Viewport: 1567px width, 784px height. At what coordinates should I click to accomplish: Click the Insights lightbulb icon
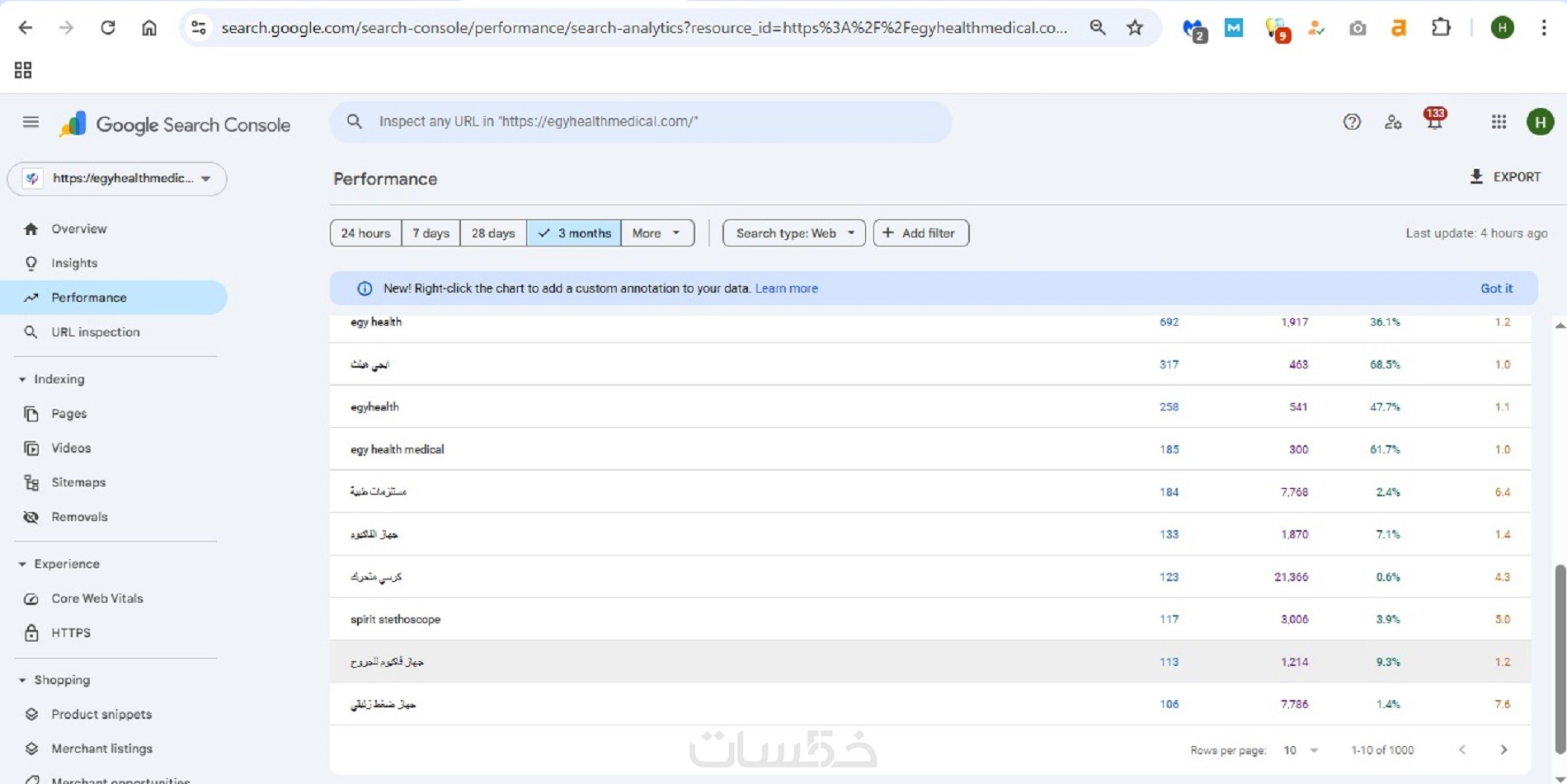point(31,263)
